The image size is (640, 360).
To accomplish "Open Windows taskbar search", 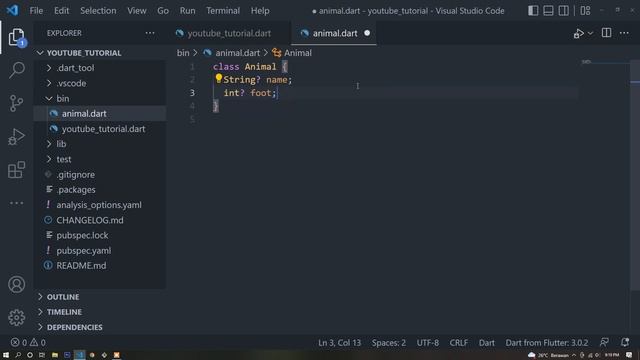I will (x=18, y=355).
